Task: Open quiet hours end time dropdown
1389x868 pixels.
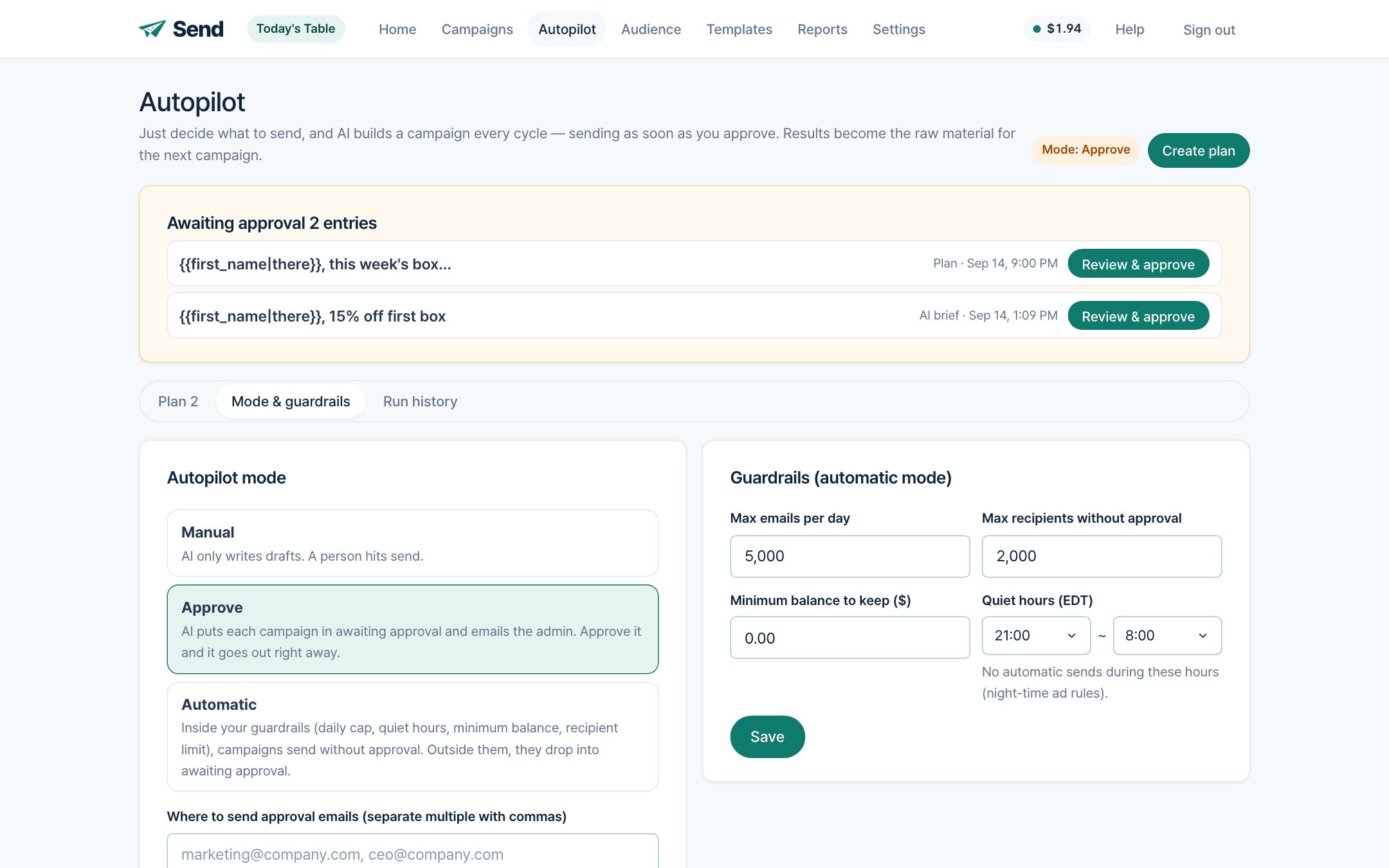Action: tap(1167, 635)
